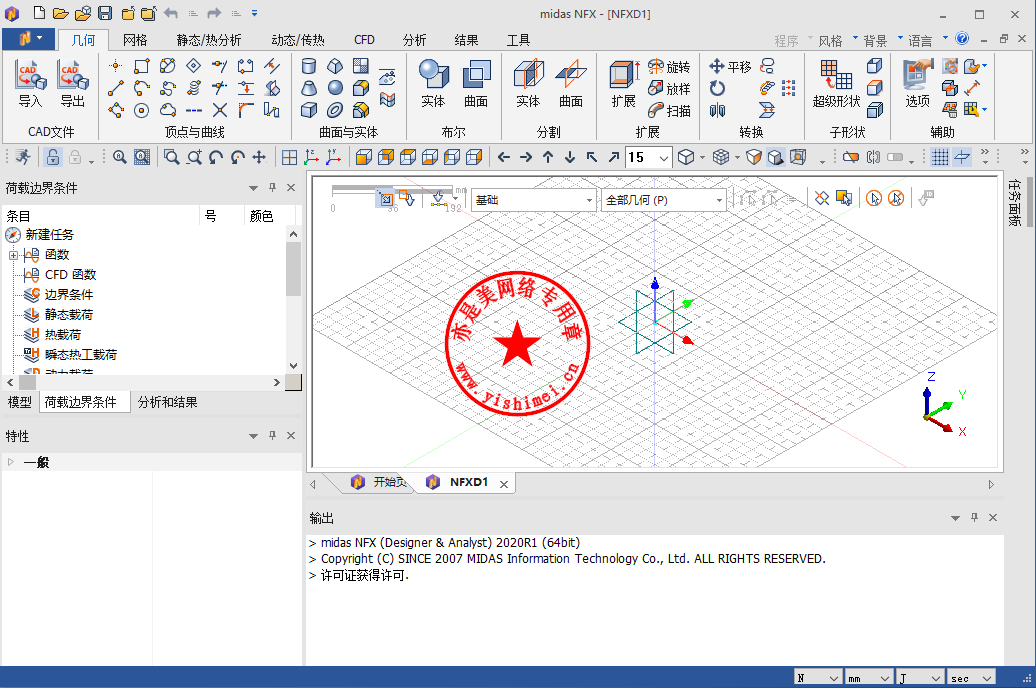Select the cone primitive icon

click(309, 88)
